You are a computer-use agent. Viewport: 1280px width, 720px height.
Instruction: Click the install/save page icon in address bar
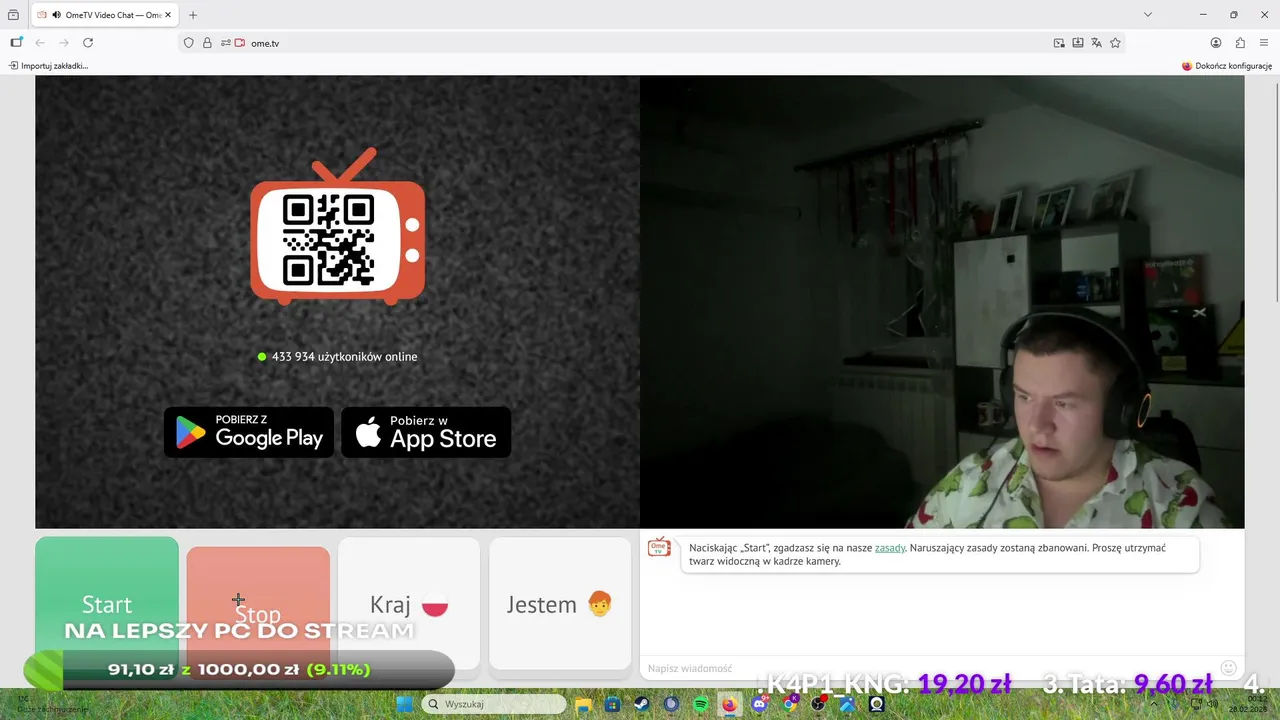pos(1078,43)
